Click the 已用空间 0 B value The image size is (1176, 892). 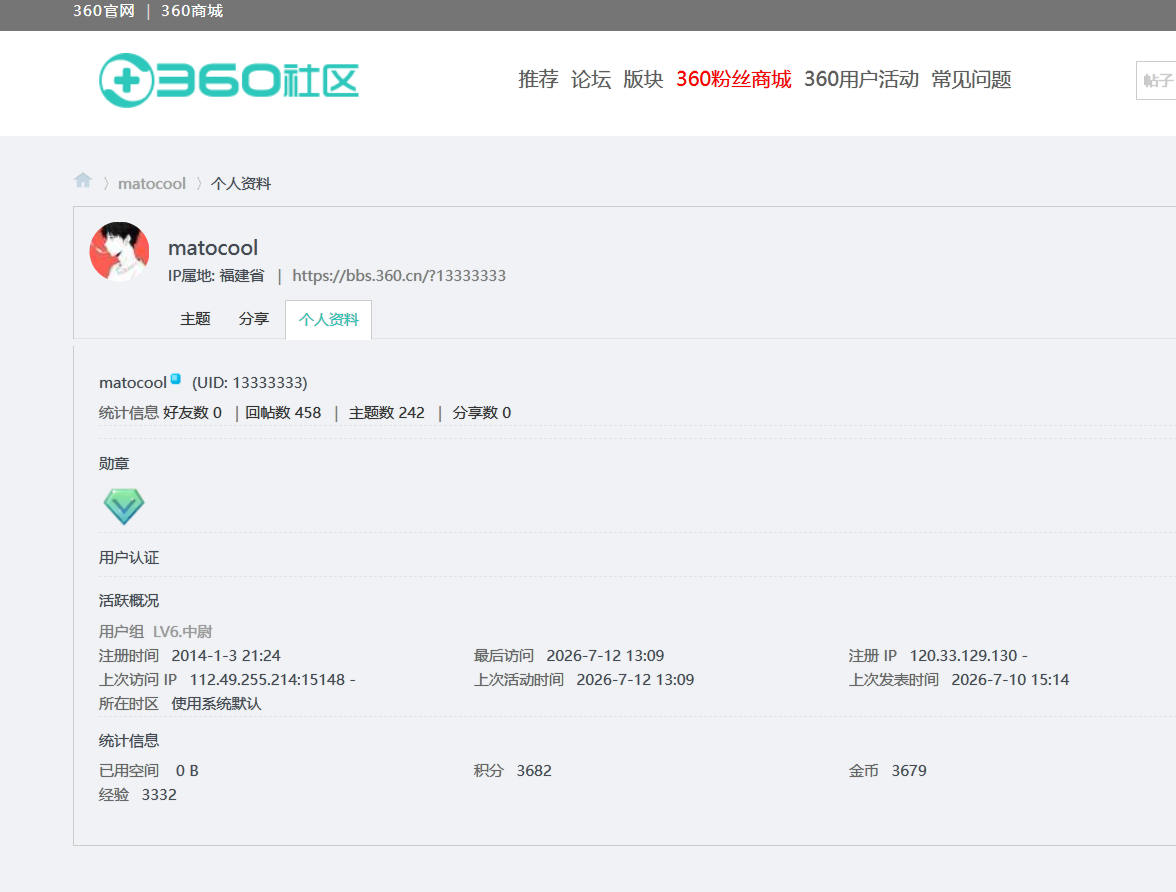pos(187,770)
